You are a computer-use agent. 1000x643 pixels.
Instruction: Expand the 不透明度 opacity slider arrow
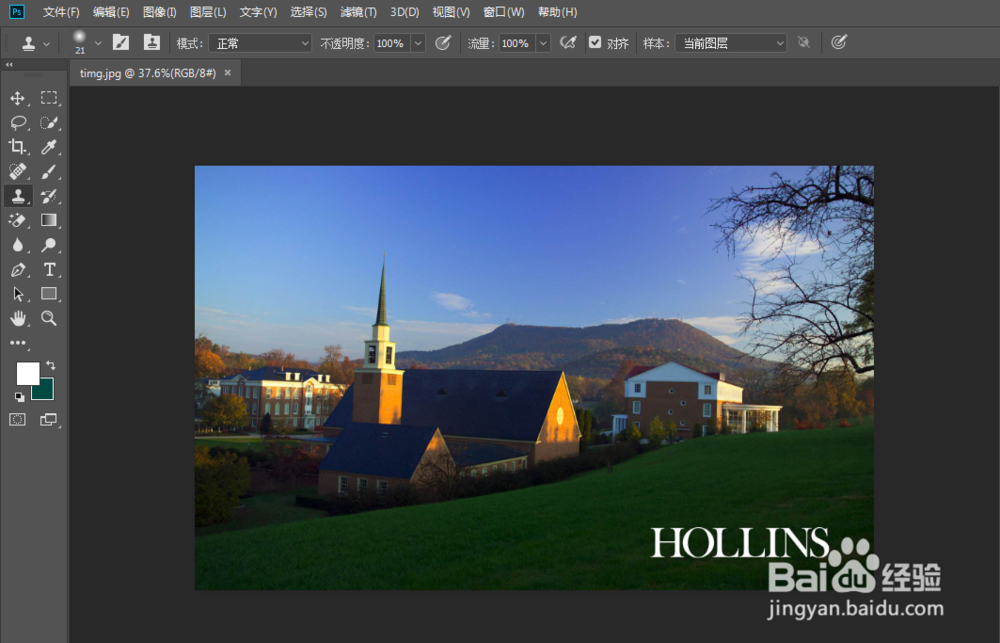coord(418,43)
